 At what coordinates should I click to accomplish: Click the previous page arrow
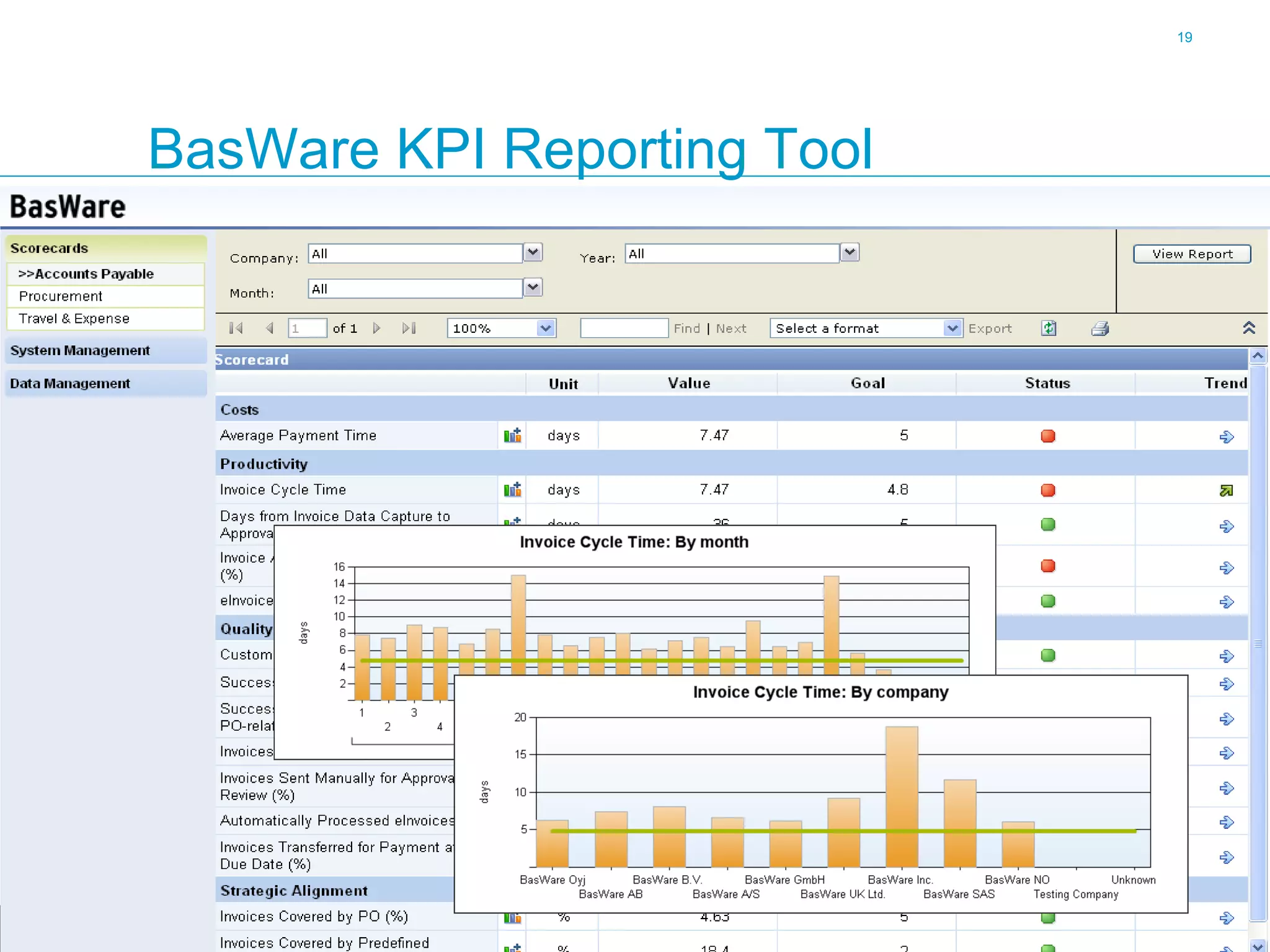(270, 328)
